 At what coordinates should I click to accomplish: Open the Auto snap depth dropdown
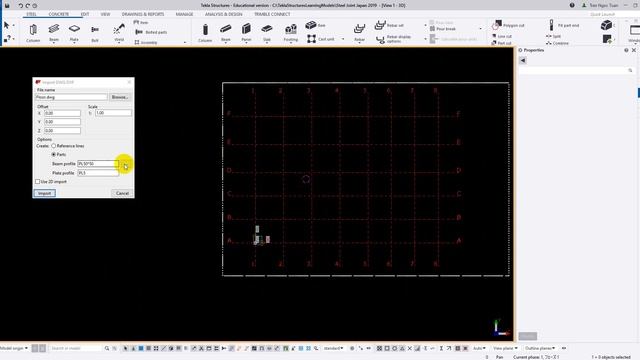pyautogui.click(x=479, y=348)
